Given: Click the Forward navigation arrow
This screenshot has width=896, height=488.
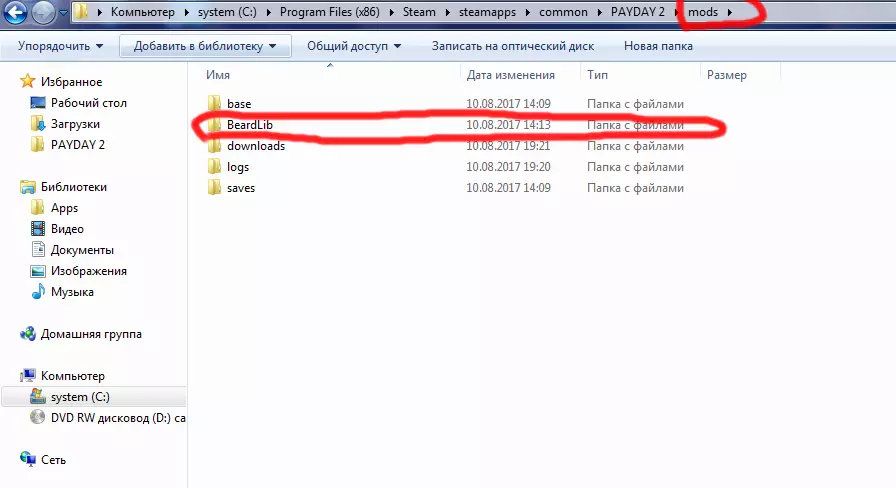Looking at the screenshot, I should [43, 13].
